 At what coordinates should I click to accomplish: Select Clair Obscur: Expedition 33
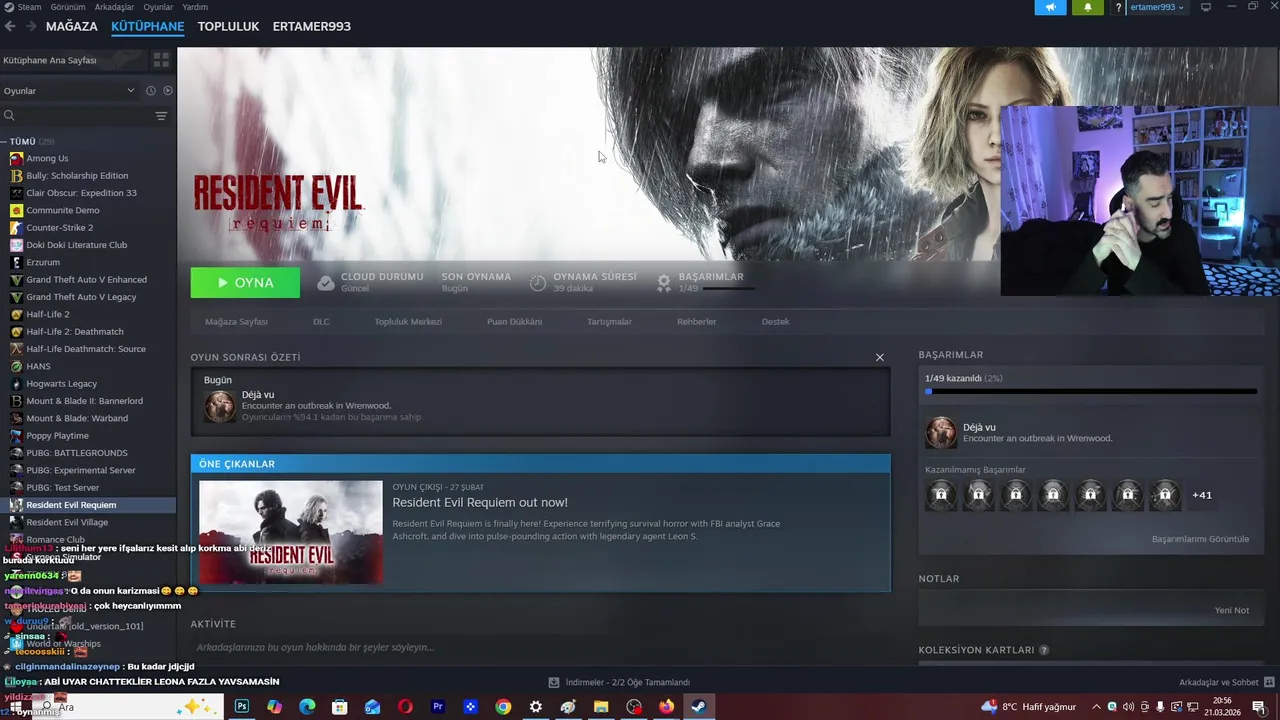click(x=81, y=193)
